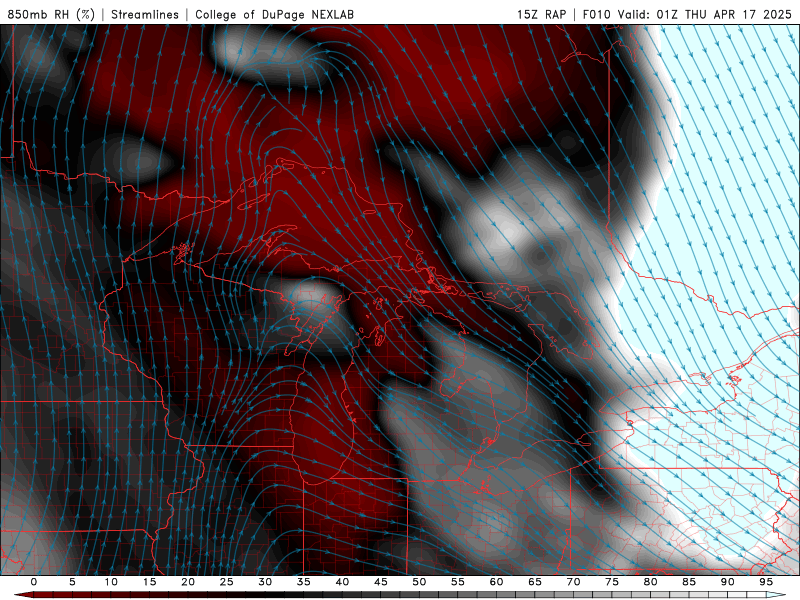800x600 pixels.
Task: Click the colorbar label "25"
Action: click(x=227, y=582)
